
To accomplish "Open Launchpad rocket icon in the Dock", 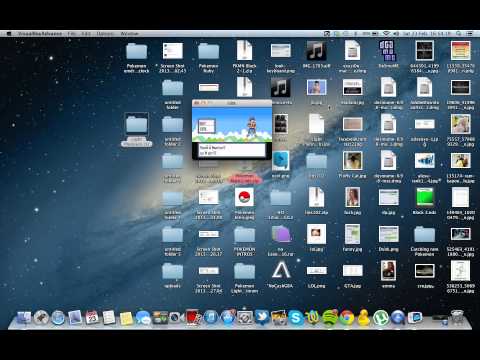I will tap(41, 318).
